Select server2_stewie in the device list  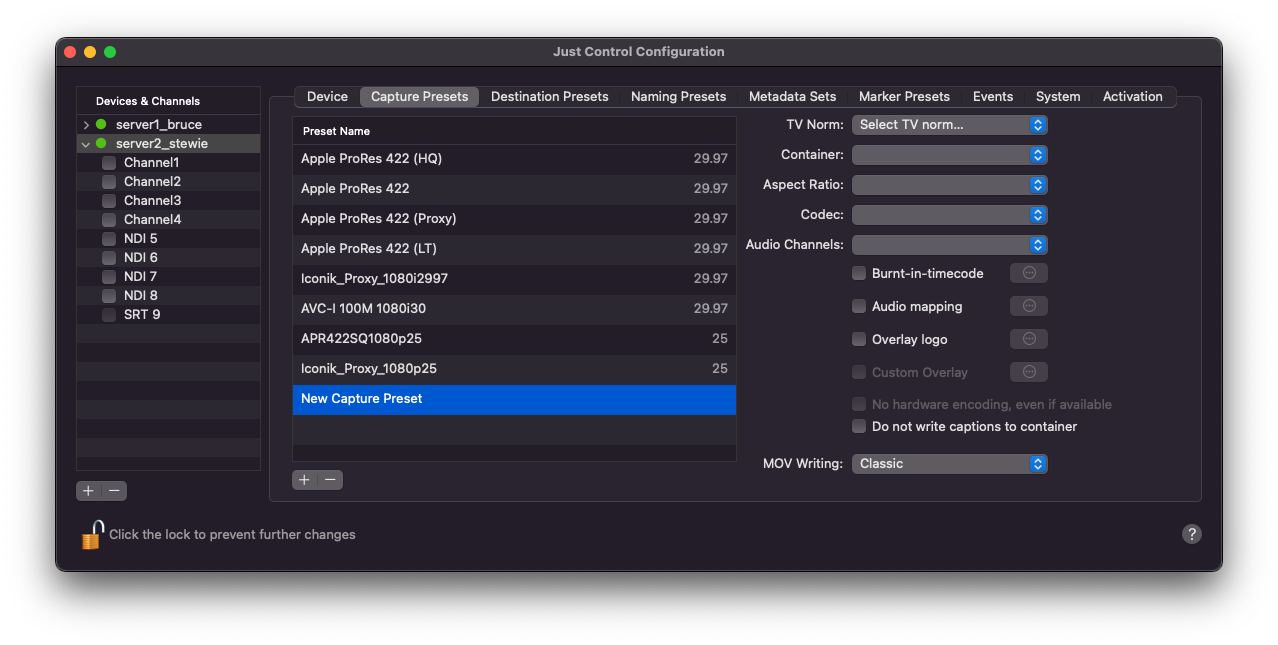coord(168,144)
